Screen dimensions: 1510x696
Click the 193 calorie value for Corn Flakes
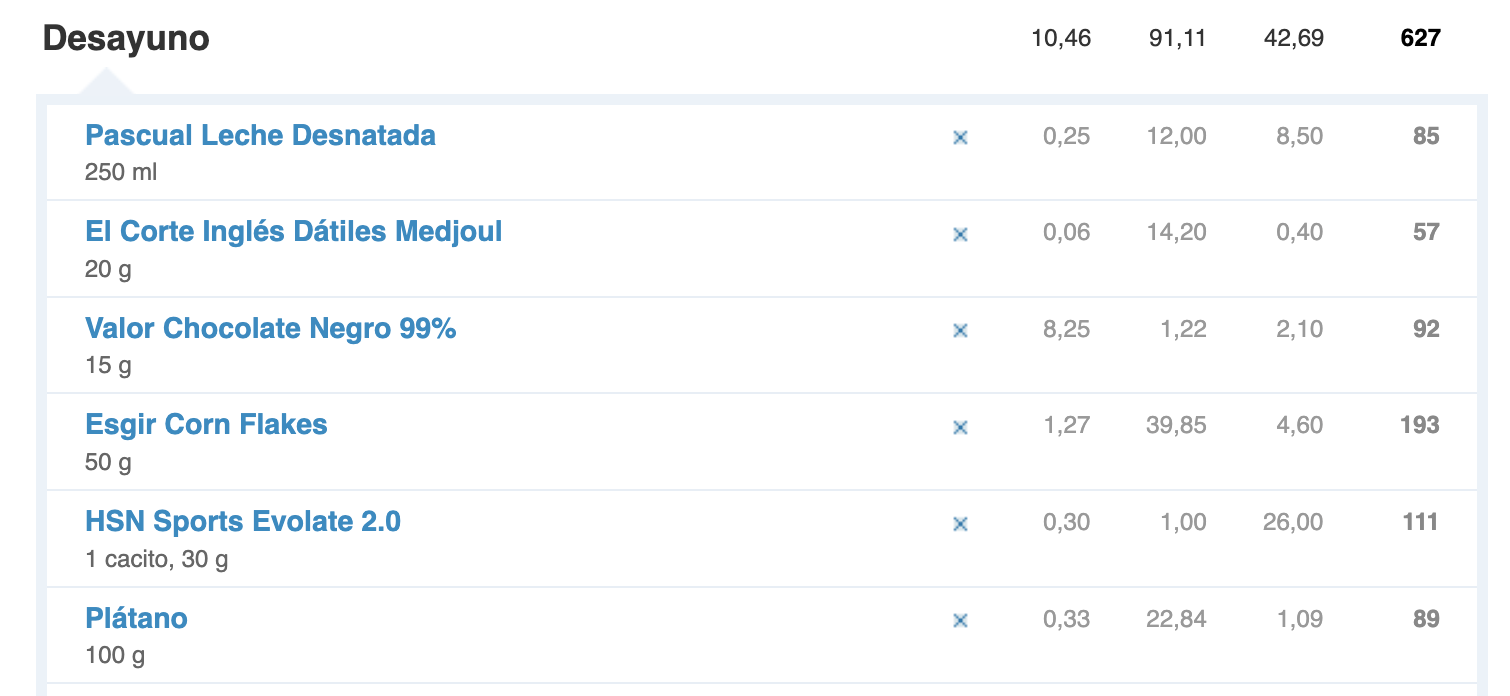pyautogui.click(x=1419, y=425)
